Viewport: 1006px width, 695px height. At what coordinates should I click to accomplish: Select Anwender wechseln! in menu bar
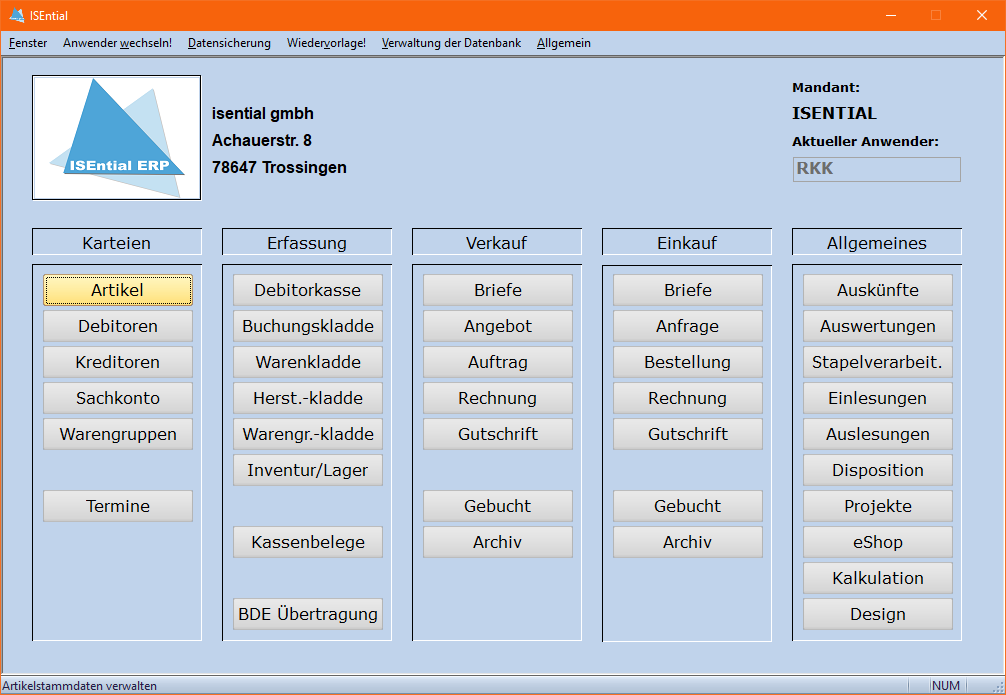click(117, 43)
